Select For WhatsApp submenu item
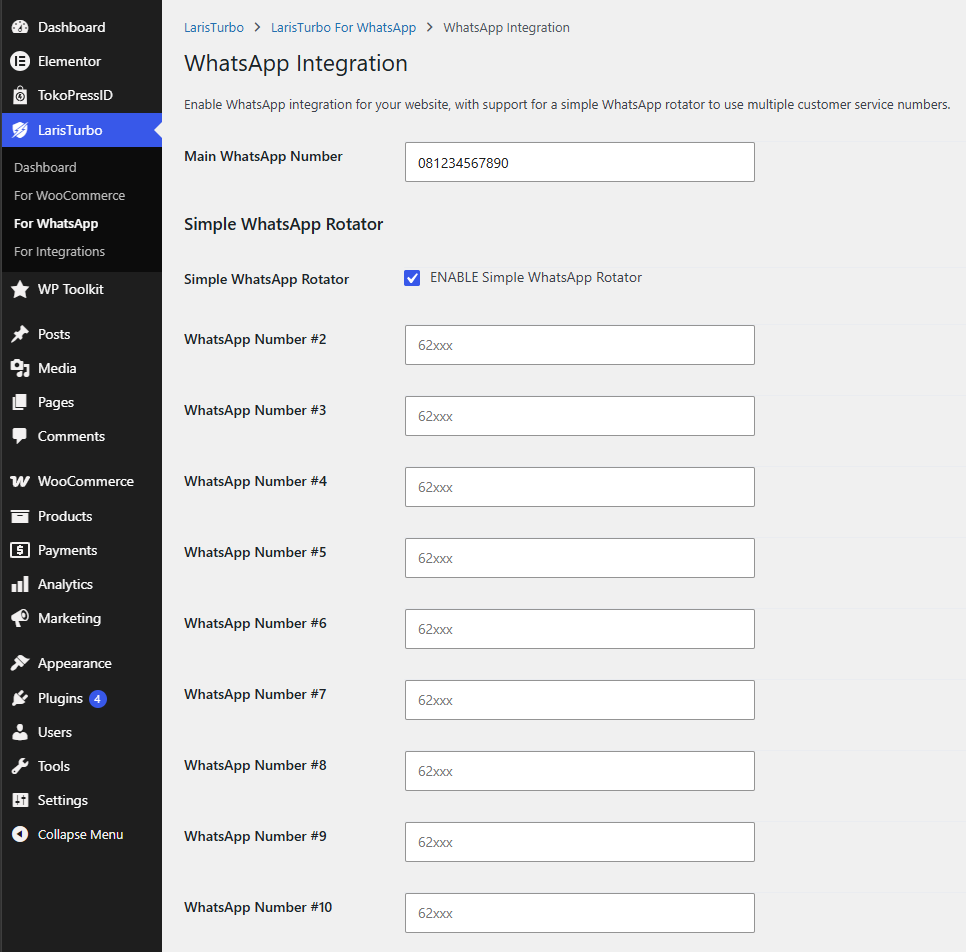Viewport: 966px width, 952px height. pos(56,223)
